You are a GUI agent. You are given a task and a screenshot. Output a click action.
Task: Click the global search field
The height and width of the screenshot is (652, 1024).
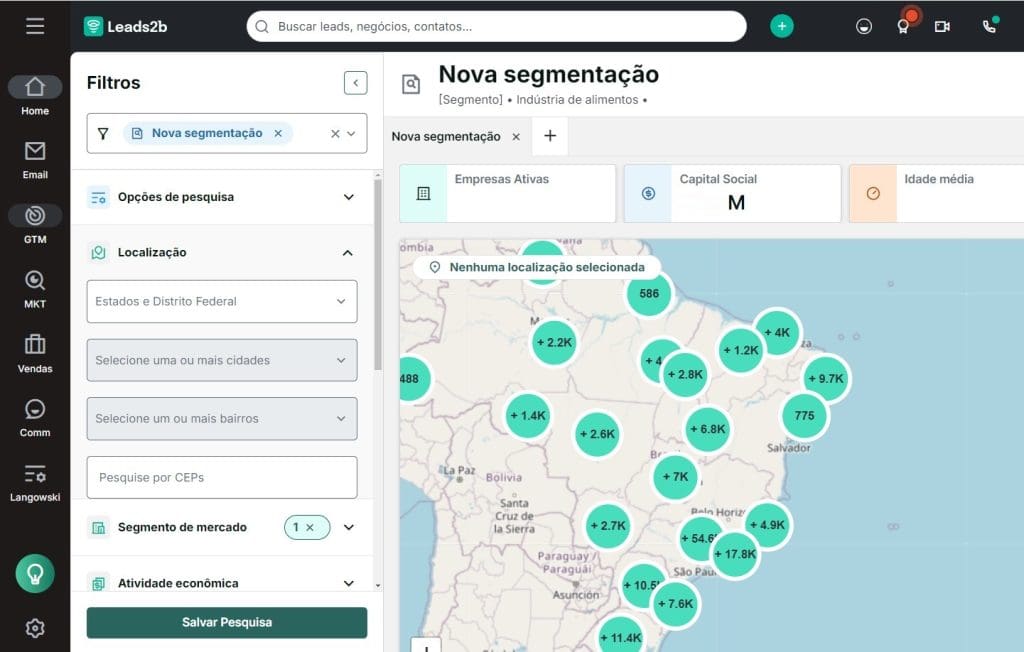496,26
